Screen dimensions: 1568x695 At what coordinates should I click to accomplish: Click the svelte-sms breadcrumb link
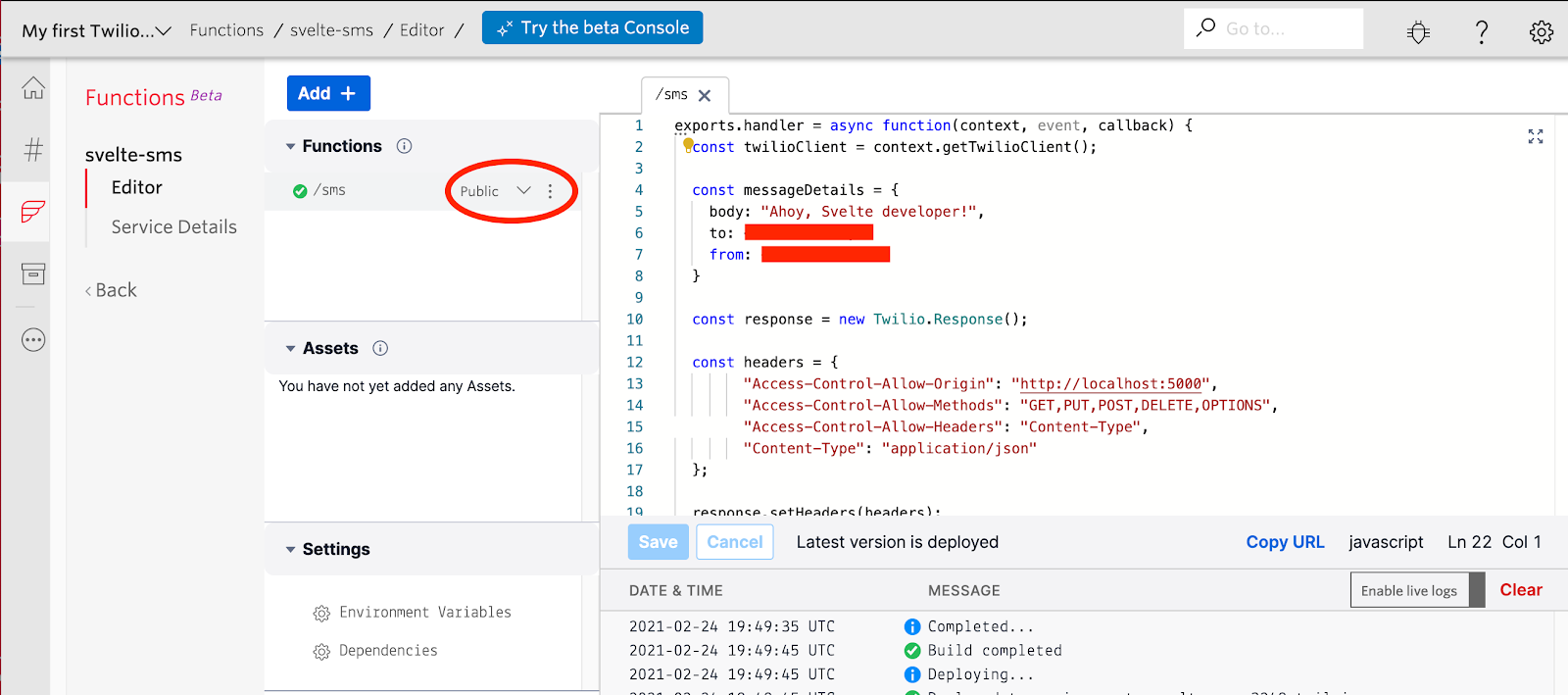[x=331, y=30]
